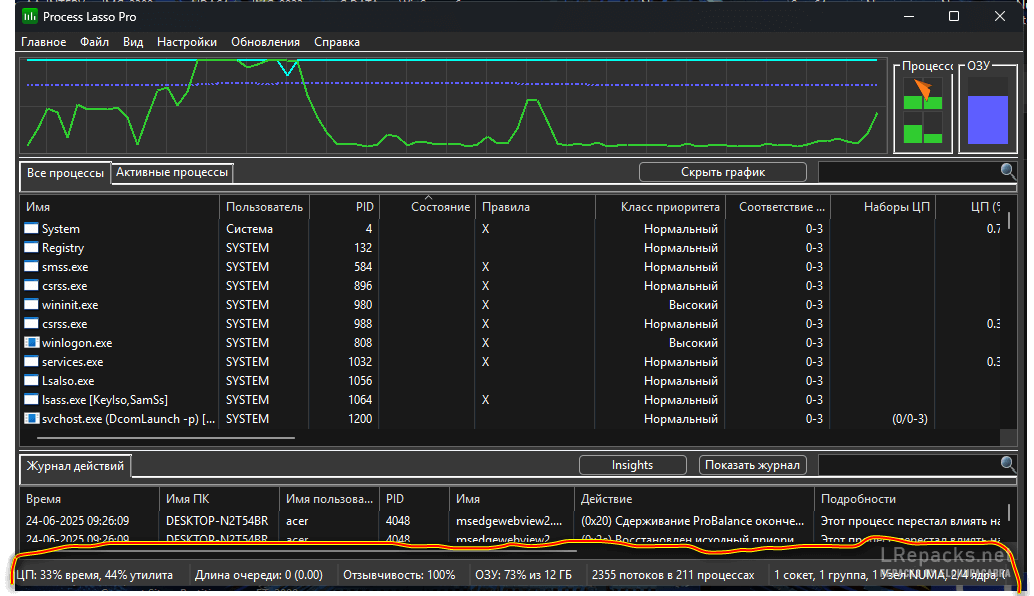Click the process search input field

tap(909, 172)
